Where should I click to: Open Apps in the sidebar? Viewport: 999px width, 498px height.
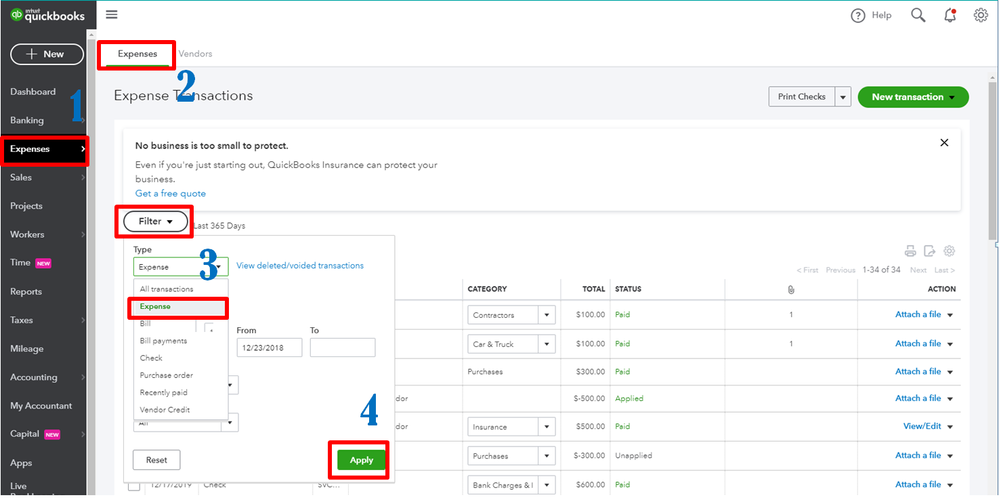[x=21, y=463]
